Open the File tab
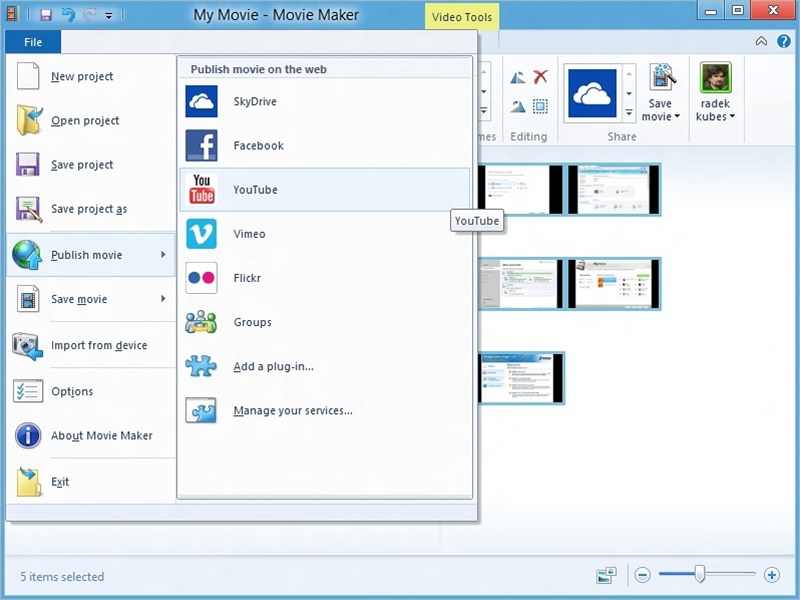Viewport: 800px width, 600px height. point(33,42)
